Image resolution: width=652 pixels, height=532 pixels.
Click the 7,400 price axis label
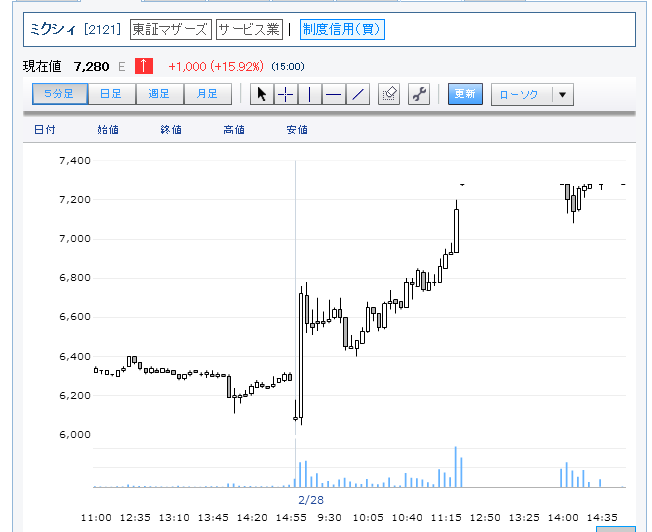75,161
